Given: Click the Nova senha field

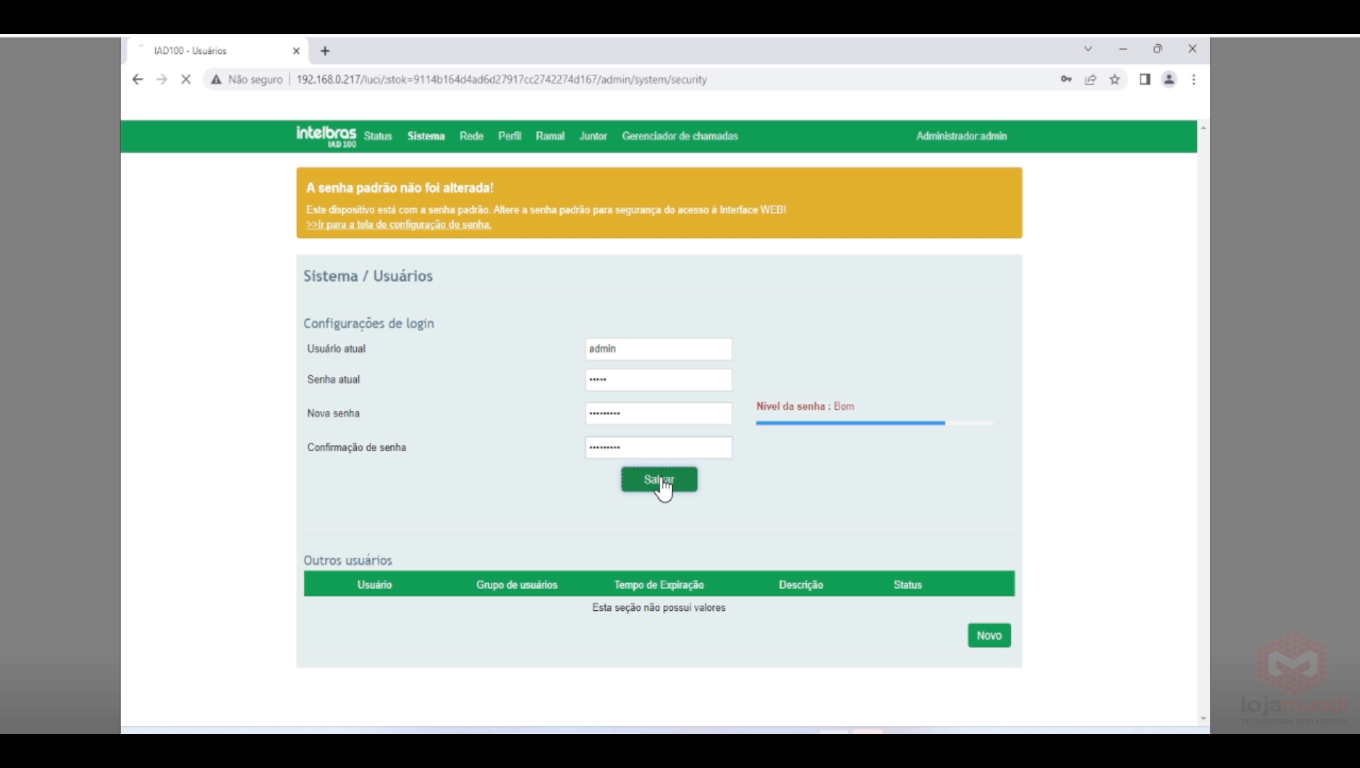Looking at the screenshot, I should point(658,413).
